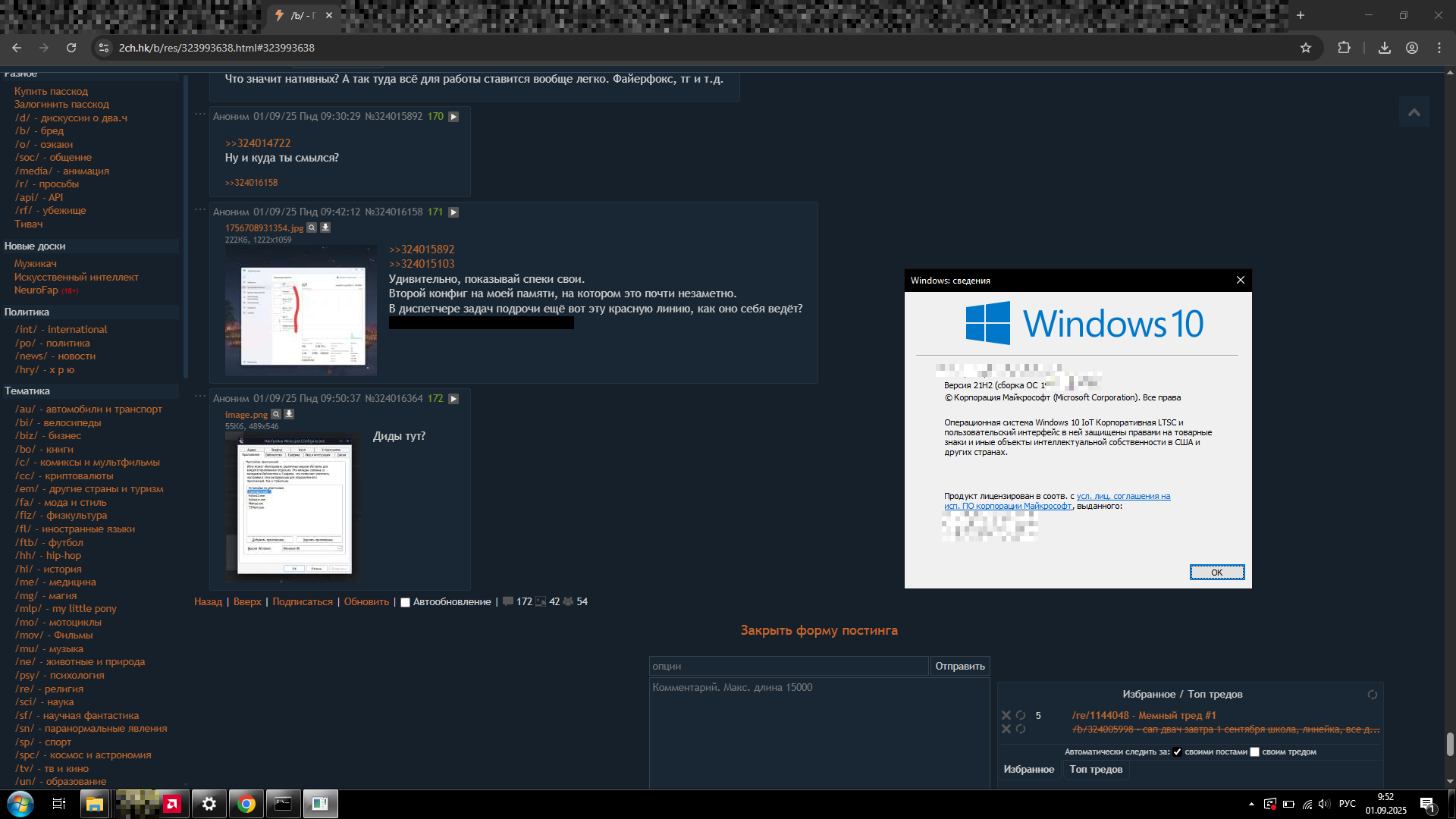The image size is (1456, 819).
Task: Open the /sci/ - наука board
Action: point(44,701)
